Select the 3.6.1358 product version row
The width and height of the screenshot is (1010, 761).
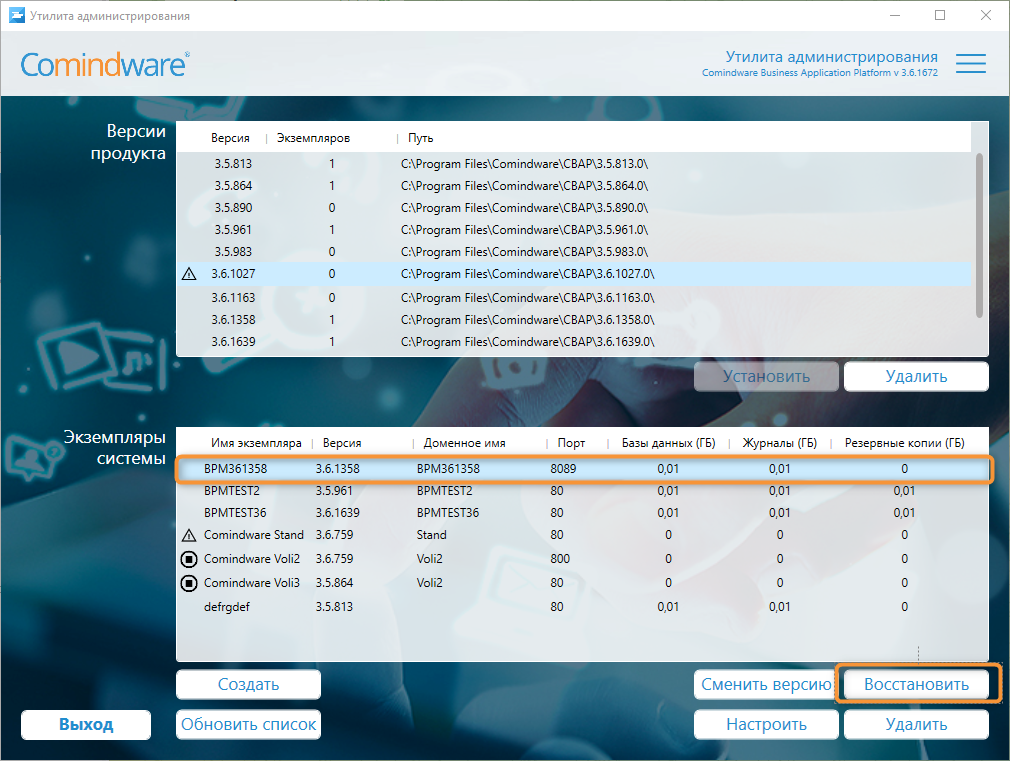(x=573, y=320)
